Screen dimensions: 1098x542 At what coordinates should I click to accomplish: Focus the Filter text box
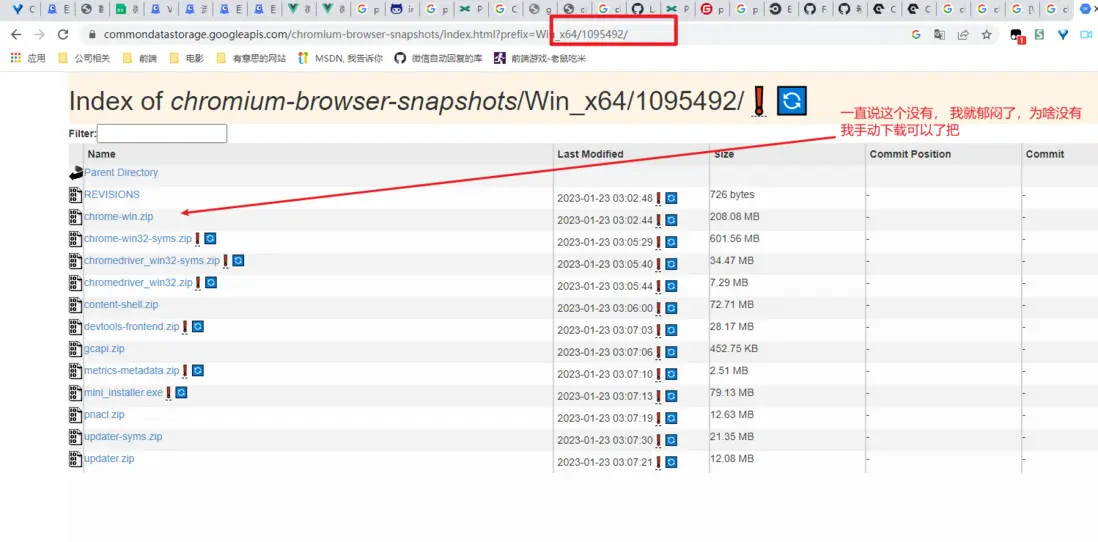click(x=162, y=133)
